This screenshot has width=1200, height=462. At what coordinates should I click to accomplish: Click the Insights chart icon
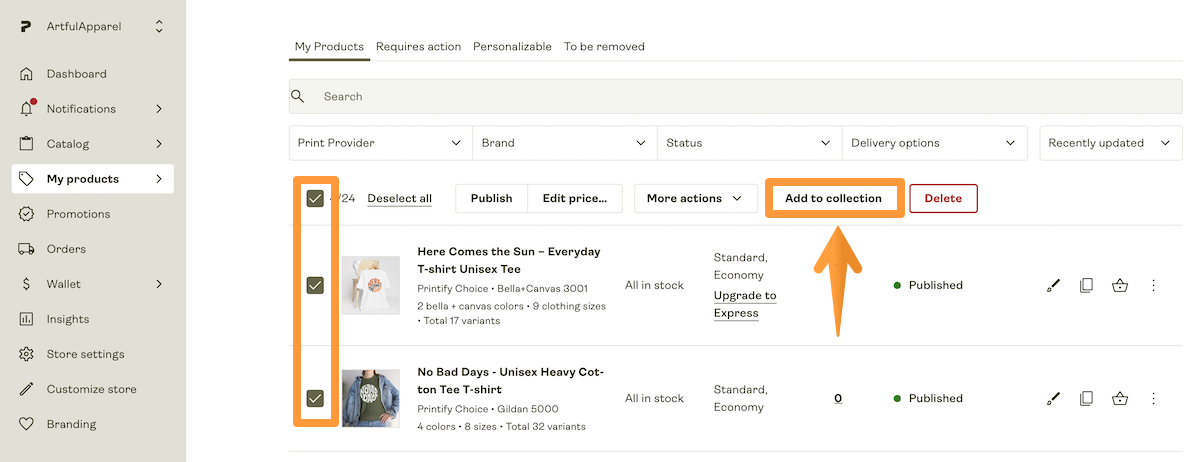click(x=26, y=319)
